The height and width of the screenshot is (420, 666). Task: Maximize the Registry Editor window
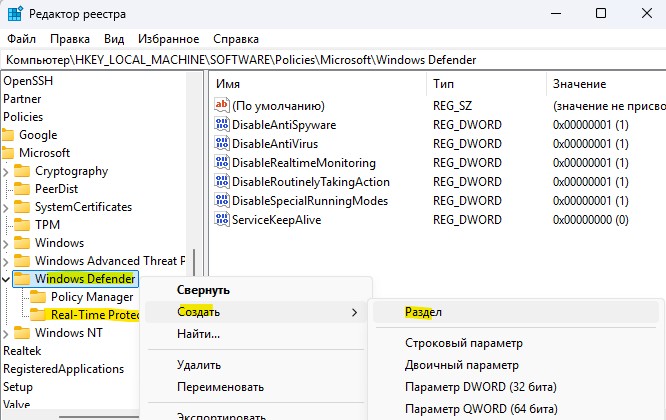(601, 14)
